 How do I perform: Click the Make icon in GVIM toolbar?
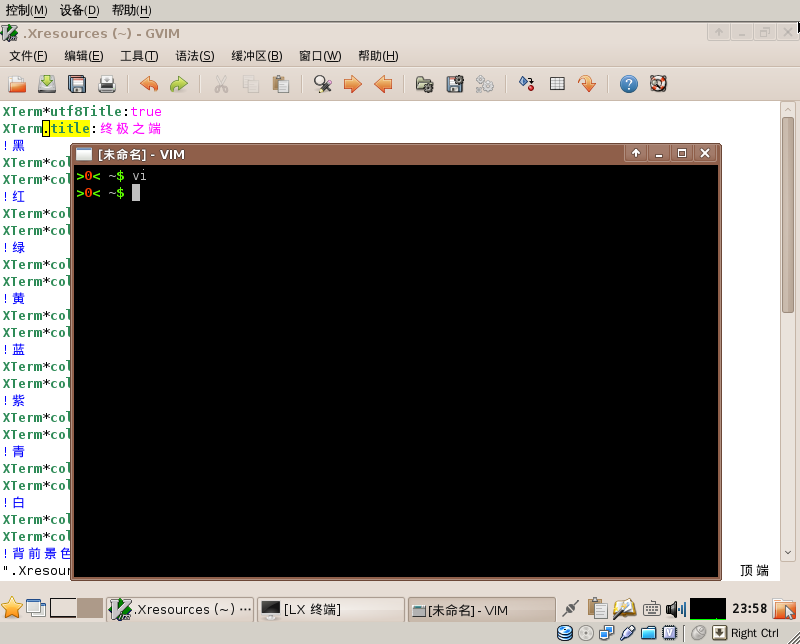click(x=527, y=84)
